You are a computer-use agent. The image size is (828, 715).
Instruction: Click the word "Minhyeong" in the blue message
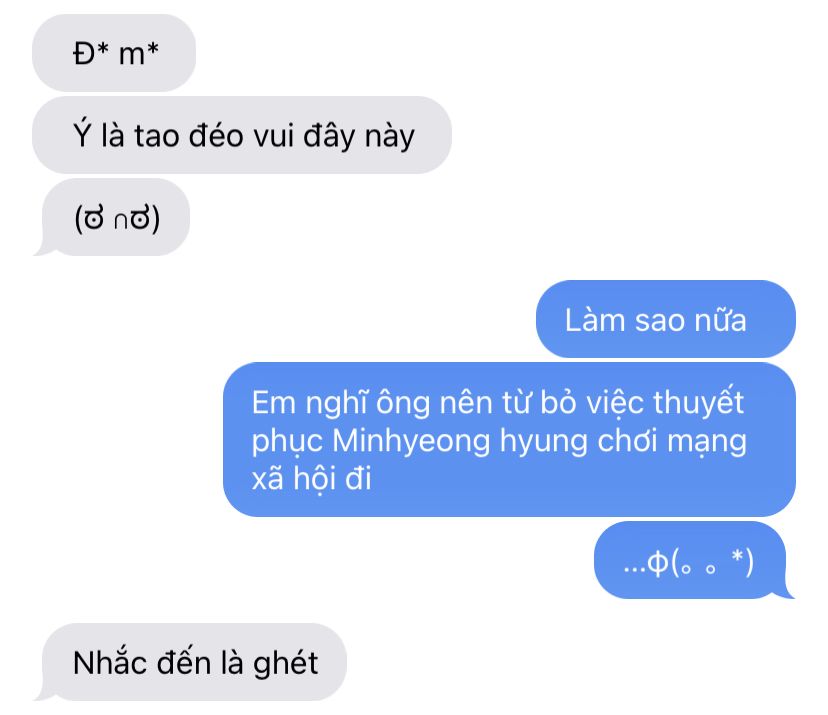(411, 441)
